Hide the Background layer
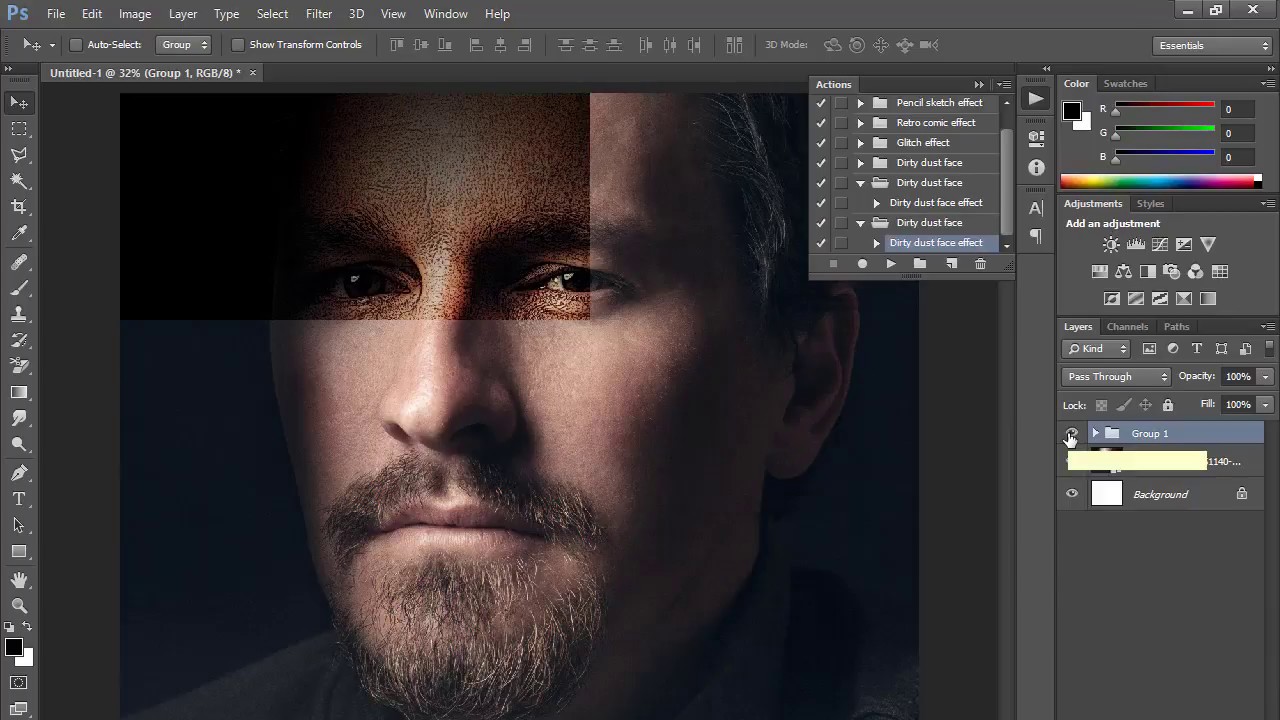 pyautogui.click(x=1072, y=494)
